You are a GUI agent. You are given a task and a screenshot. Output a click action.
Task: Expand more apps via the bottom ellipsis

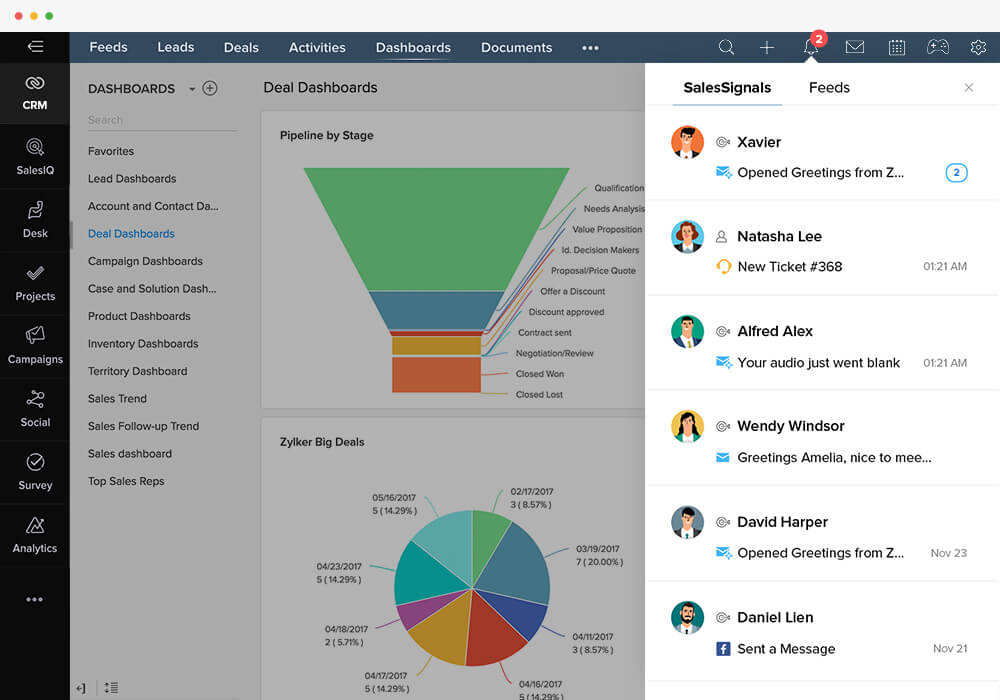[35, 598]
